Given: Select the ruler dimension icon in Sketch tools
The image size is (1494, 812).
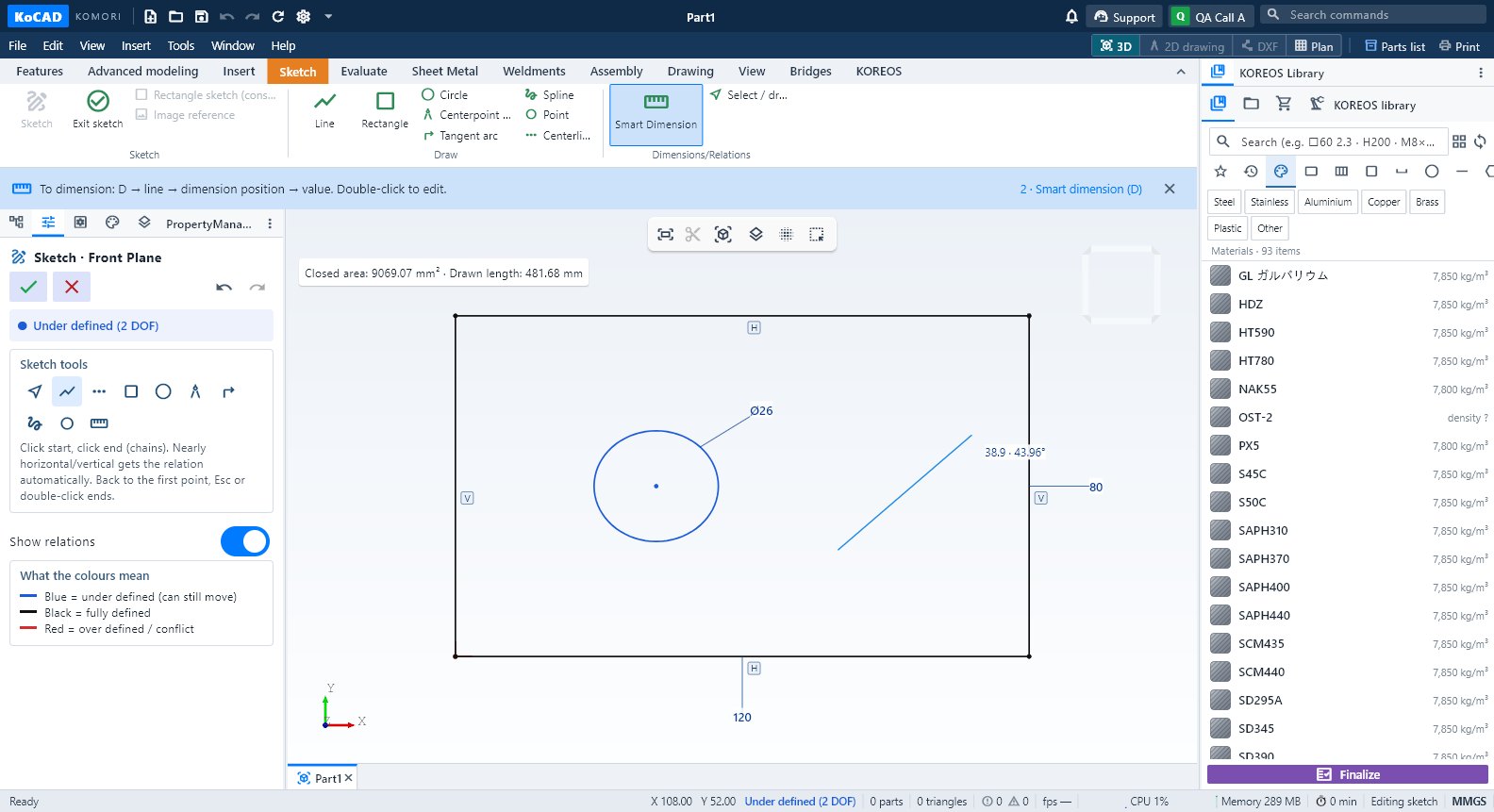Looking at the screenshot, I should coord(99,423).
